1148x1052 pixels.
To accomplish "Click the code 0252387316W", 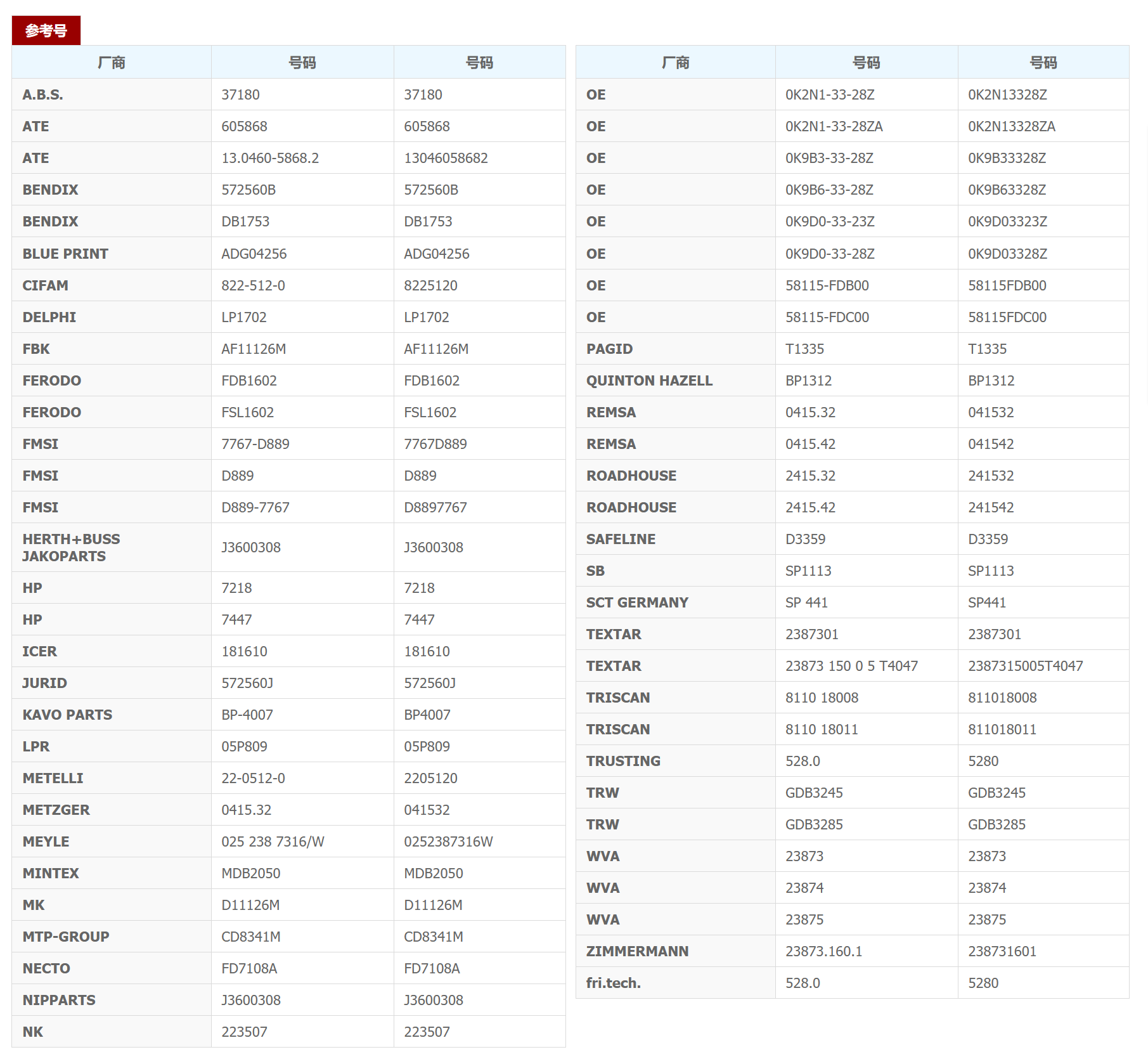I will point(448,841).
